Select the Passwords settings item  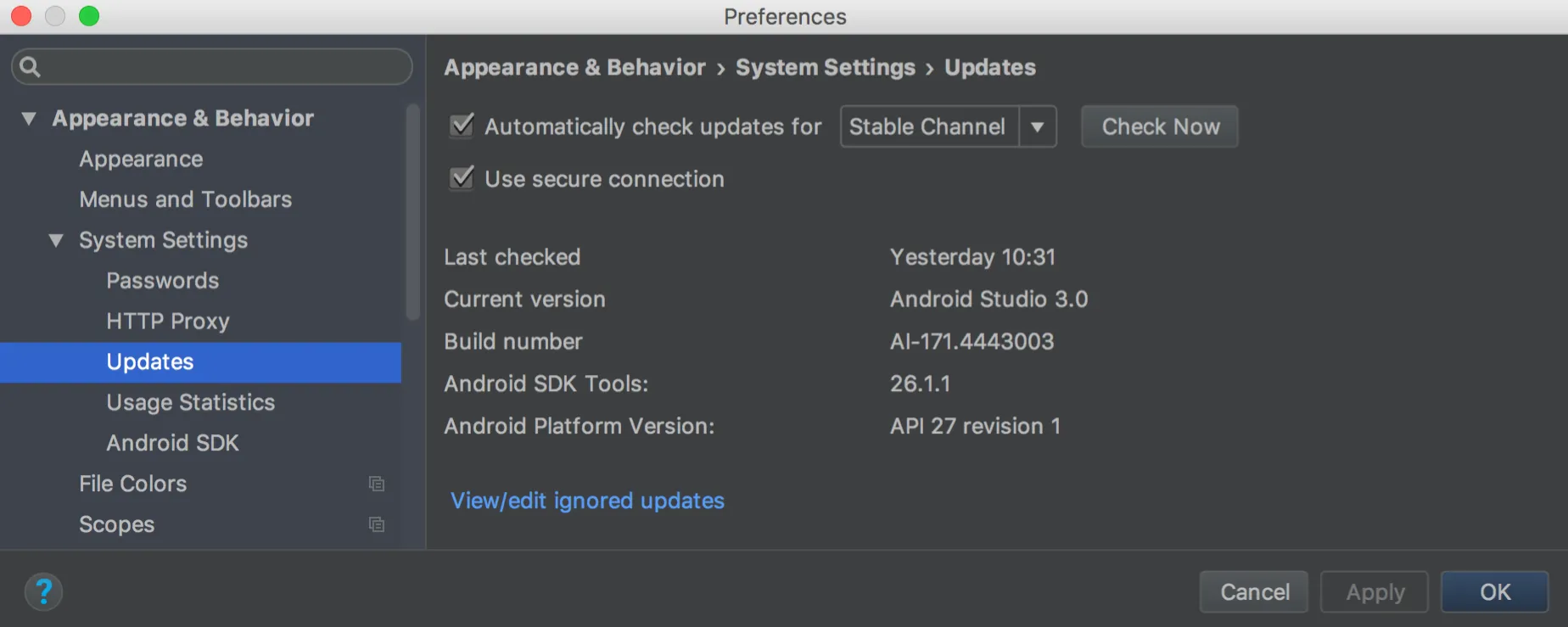click(162, 281)
